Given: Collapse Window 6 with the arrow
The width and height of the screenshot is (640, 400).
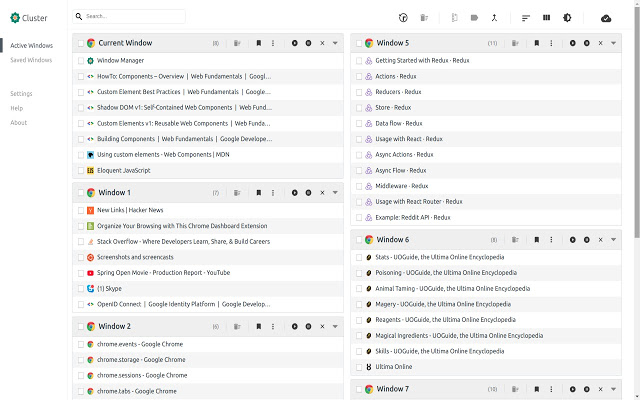Looking at the screenshot, I should tap(613, 240).
